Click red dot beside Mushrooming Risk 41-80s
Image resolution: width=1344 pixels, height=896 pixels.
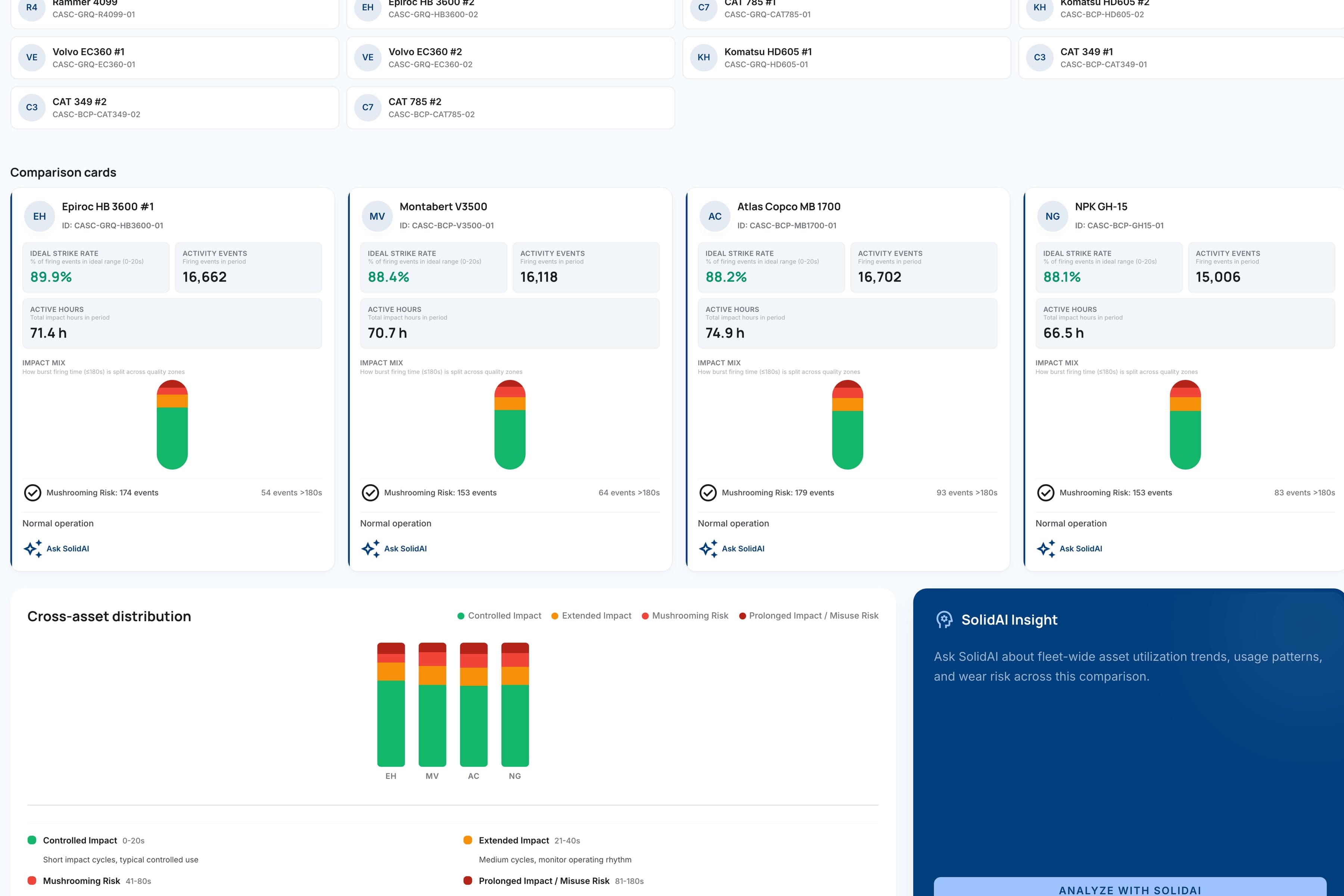[32, 881]
